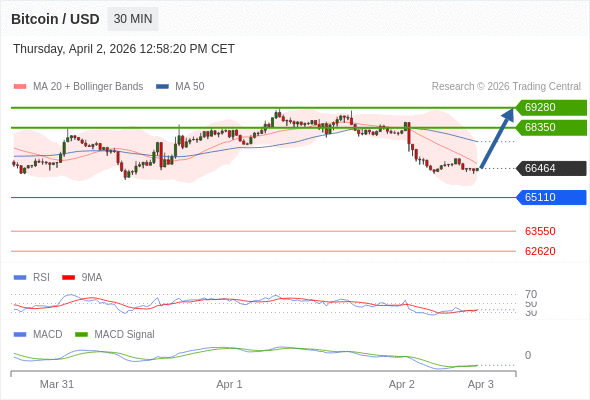The image size is (590, 400).
Task: Click the Bitcoin / USD title
Action: coord(55,19)
